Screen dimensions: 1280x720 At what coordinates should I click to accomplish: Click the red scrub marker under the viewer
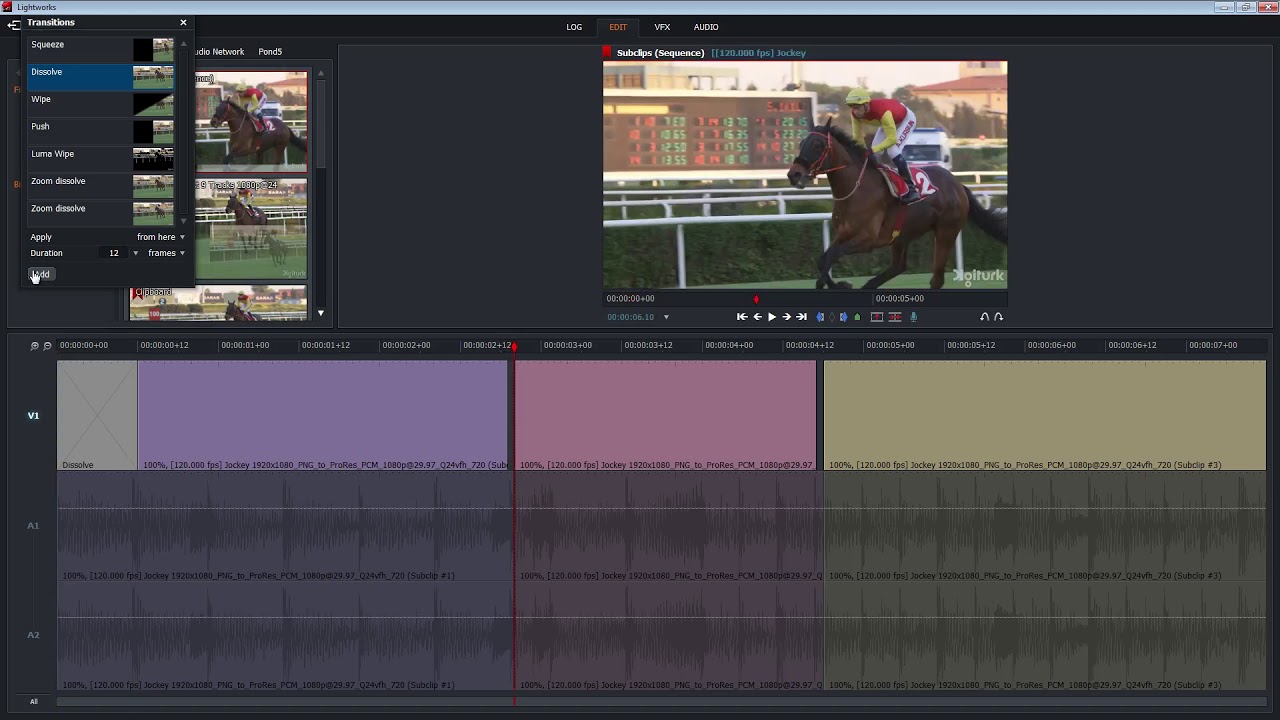756,299
